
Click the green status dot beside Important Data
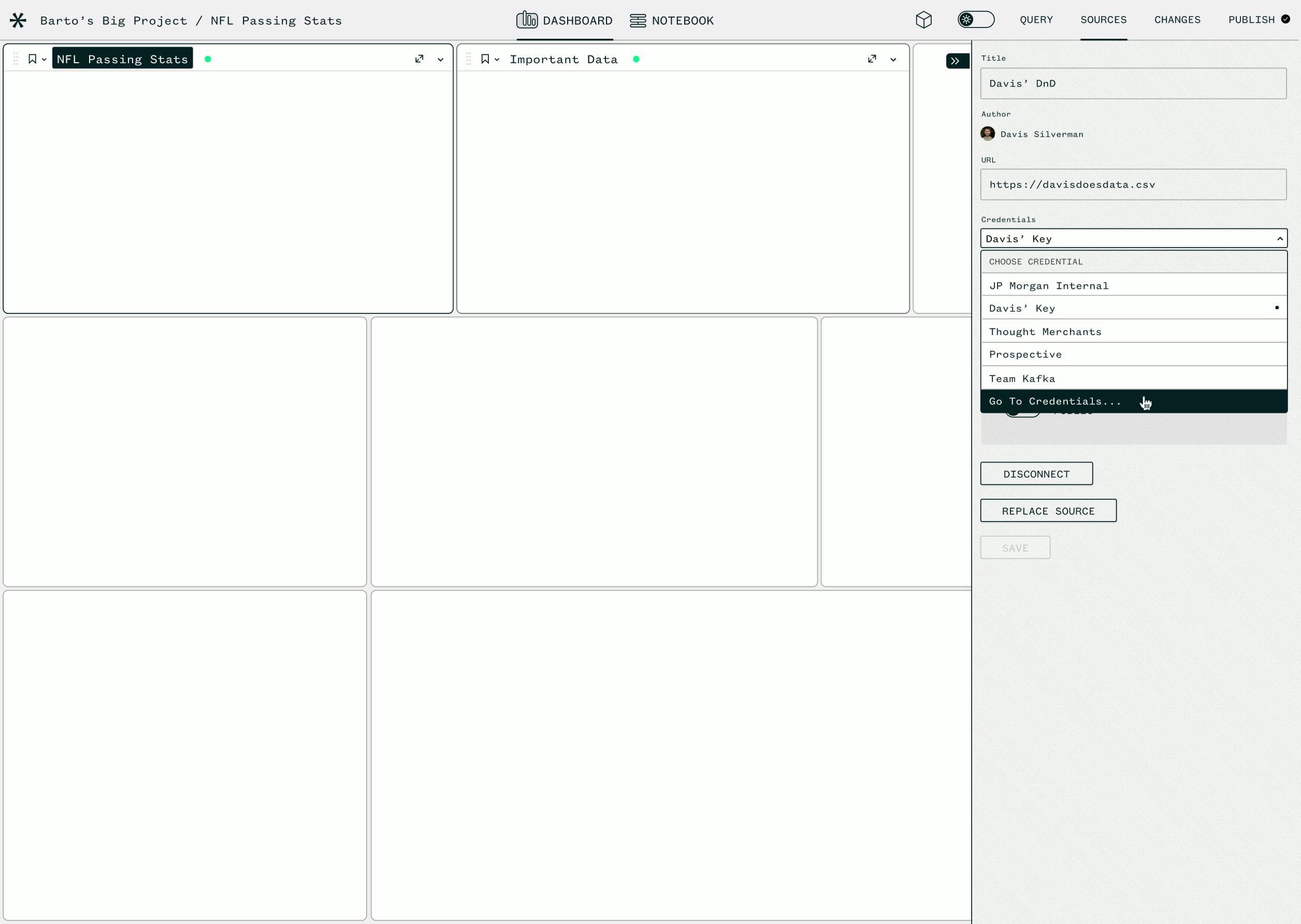[x=636, y=59]
